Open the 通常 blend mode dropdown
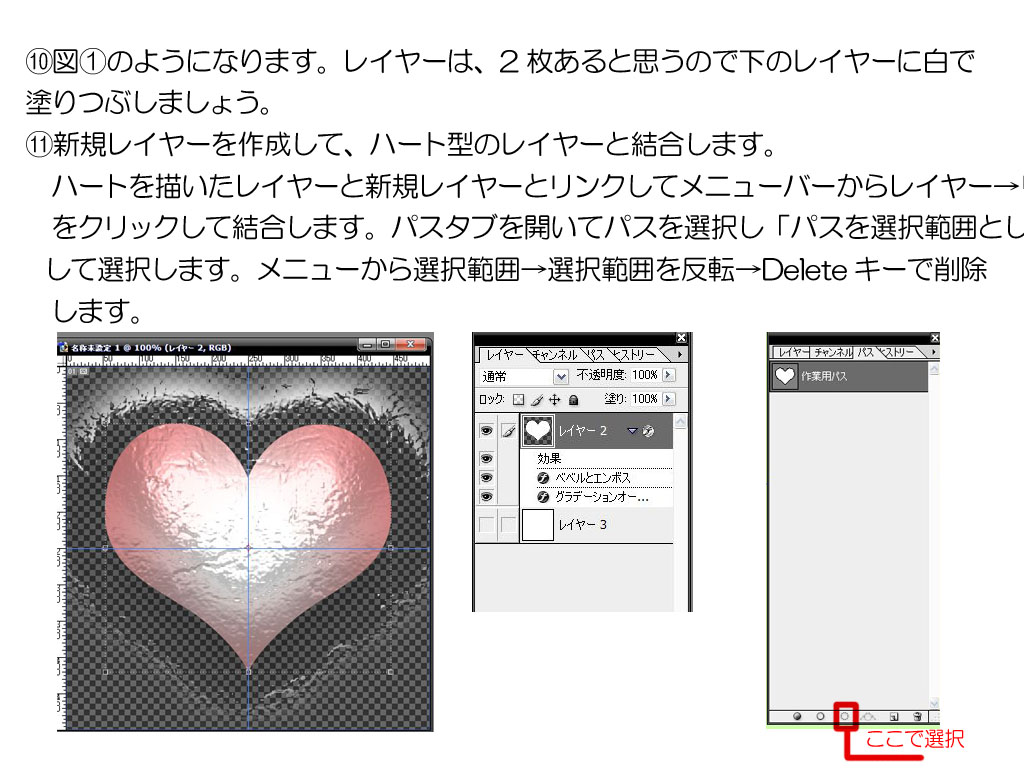Image resolution: width=1024 pixels, height=768 pixels. [x=560, y=376]
